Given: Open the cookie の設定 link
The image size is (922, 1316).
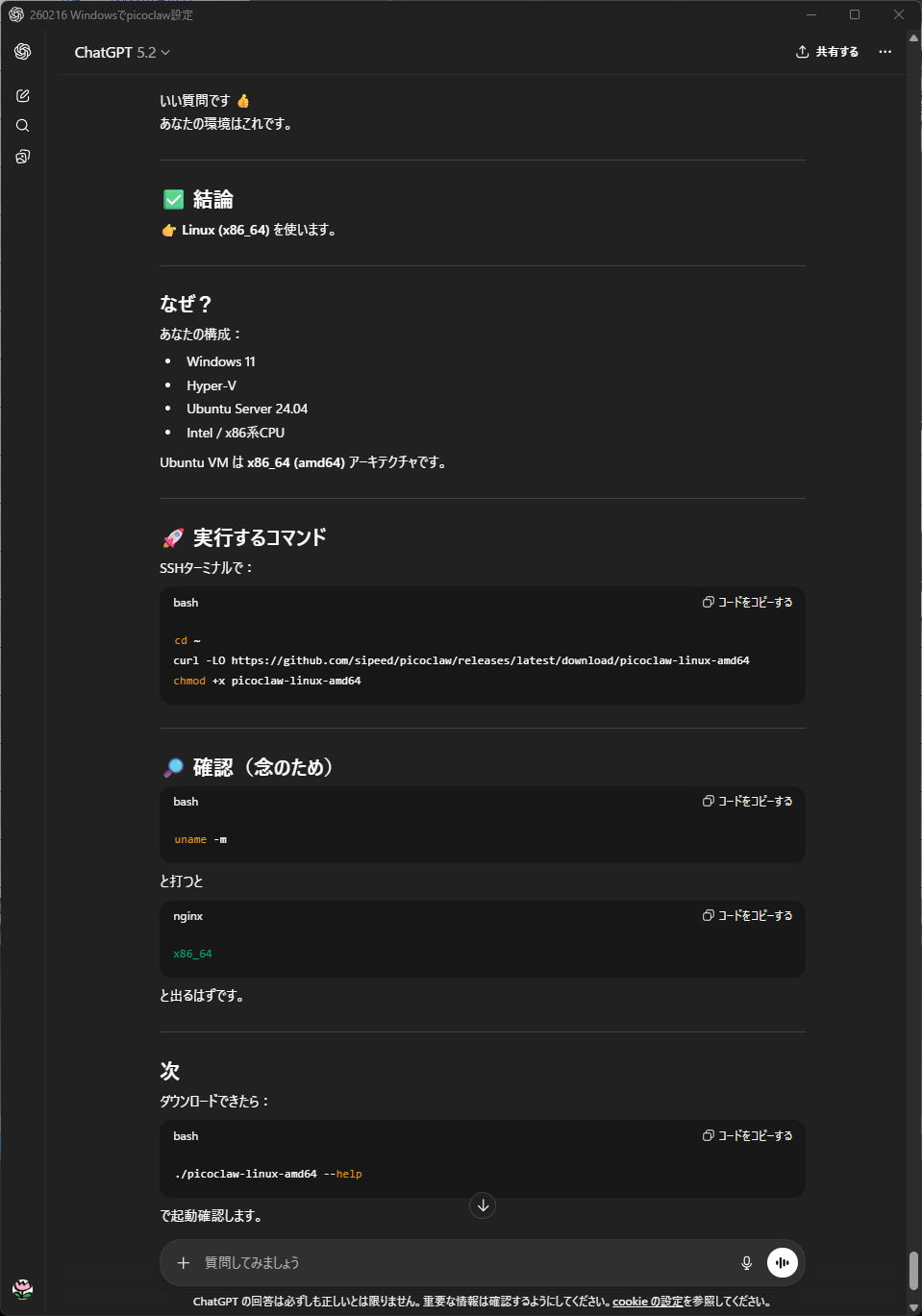Looking at the screenshot, I should (x=647, y=1302).
